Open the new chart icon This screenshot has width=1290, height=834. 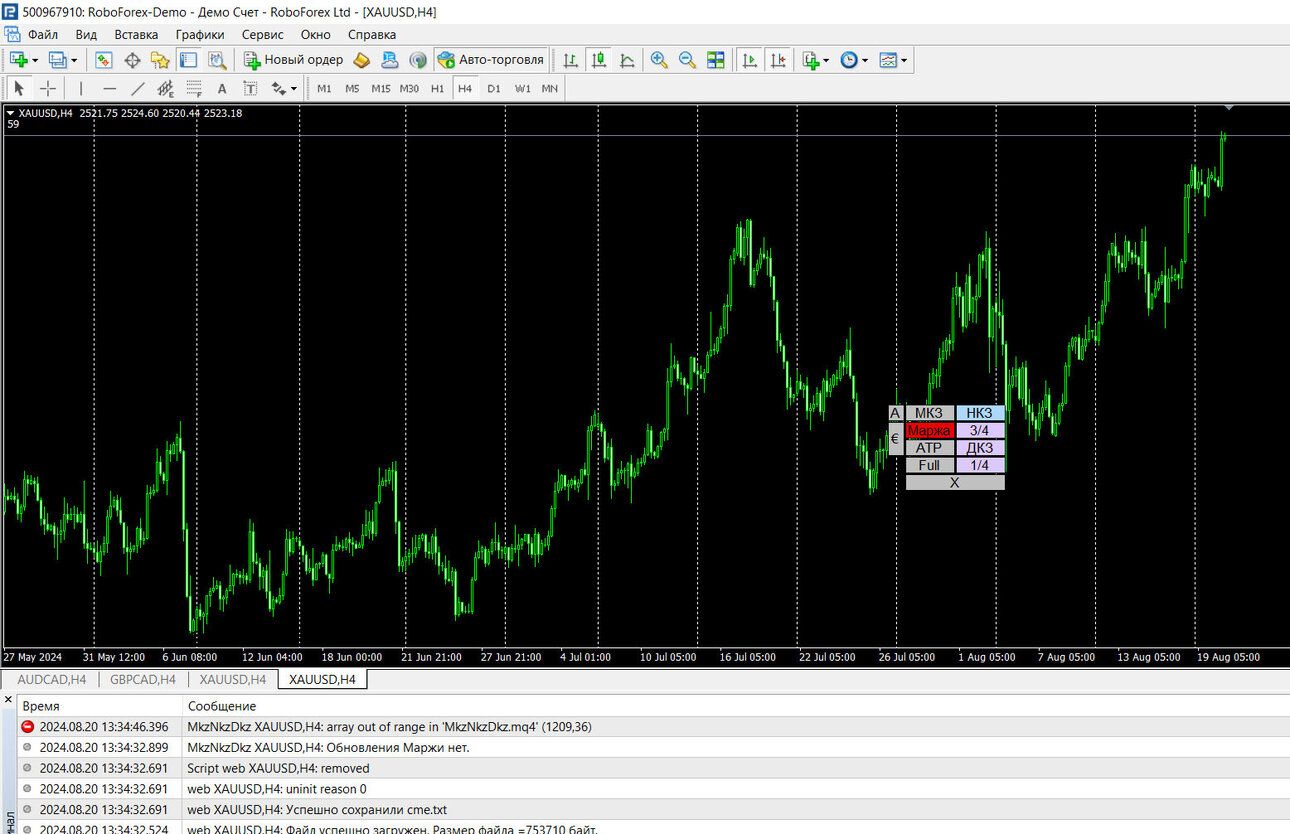click(x=18, y=60)
